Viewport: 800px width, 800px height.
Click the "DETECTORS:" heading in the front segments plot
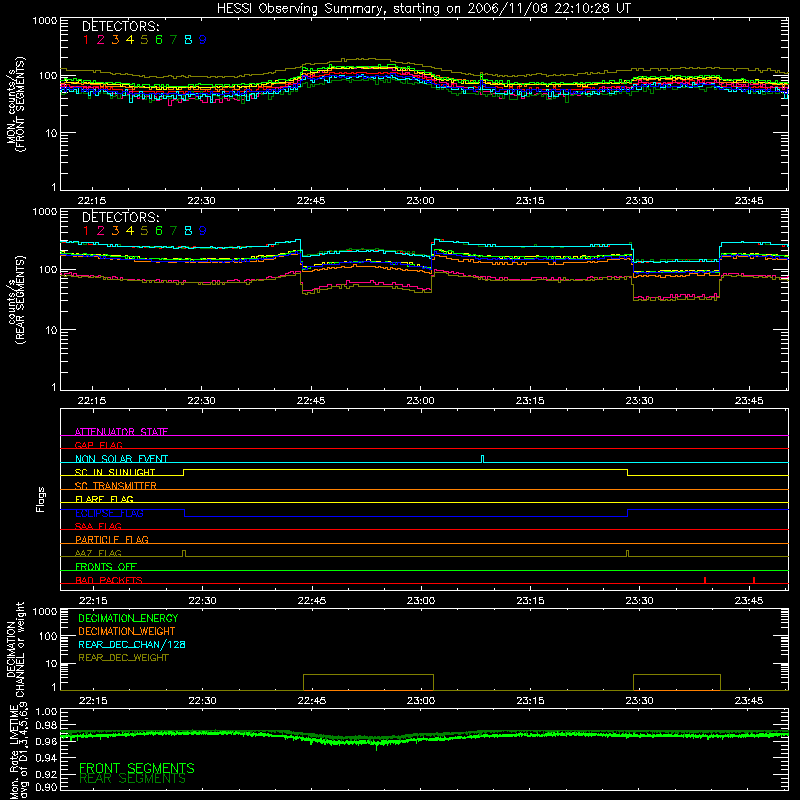(x=120, y=26)
